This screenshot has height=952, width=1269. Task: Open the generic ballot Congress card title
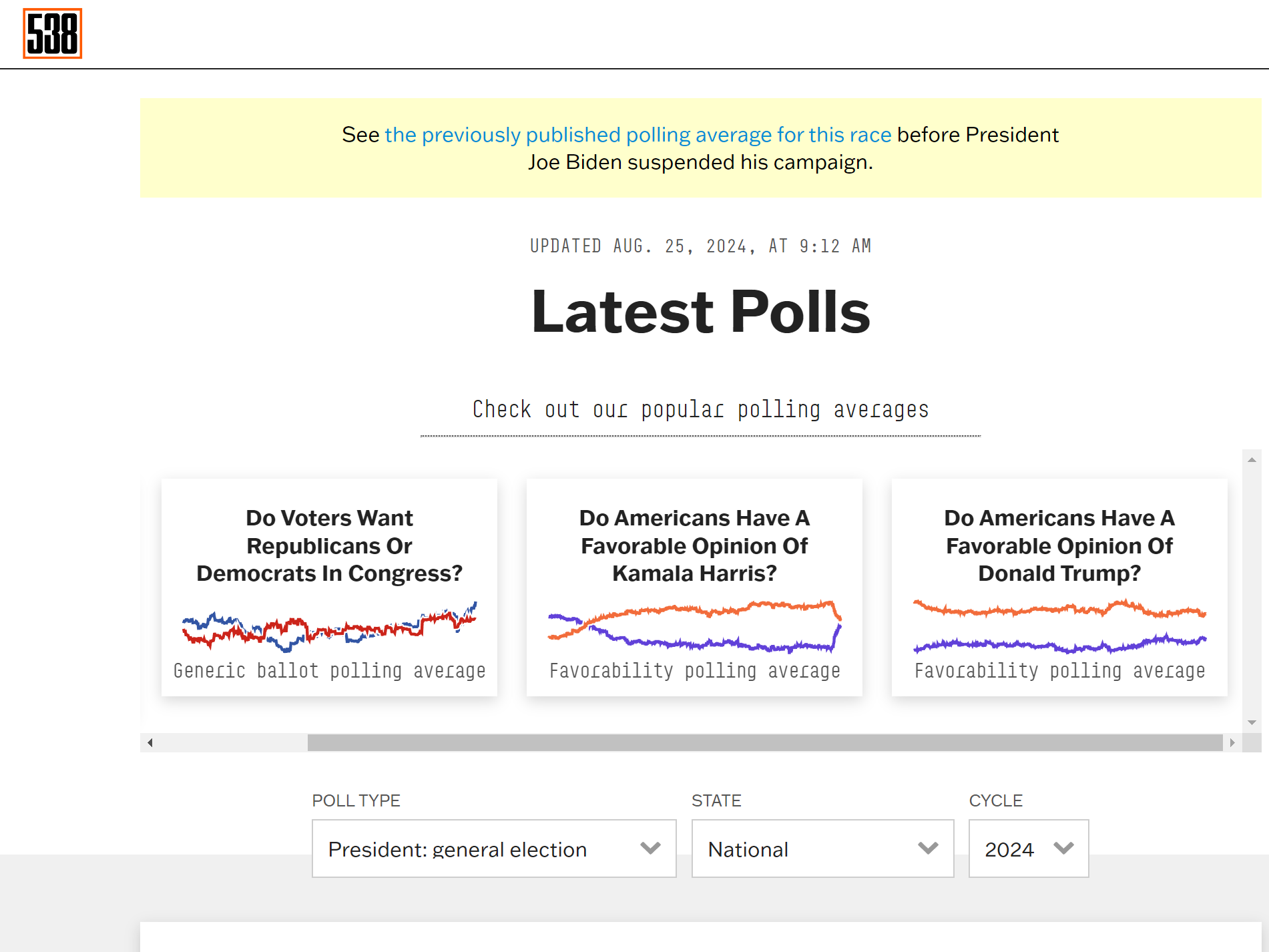click(x=329, y=545)
